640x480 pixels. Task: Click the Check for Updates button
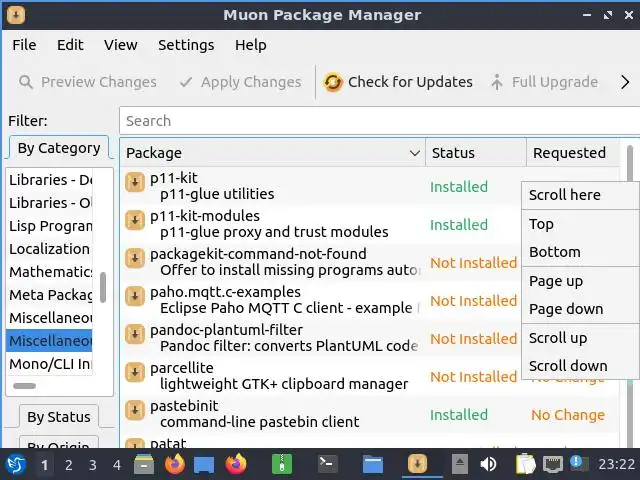pos(398,82)
